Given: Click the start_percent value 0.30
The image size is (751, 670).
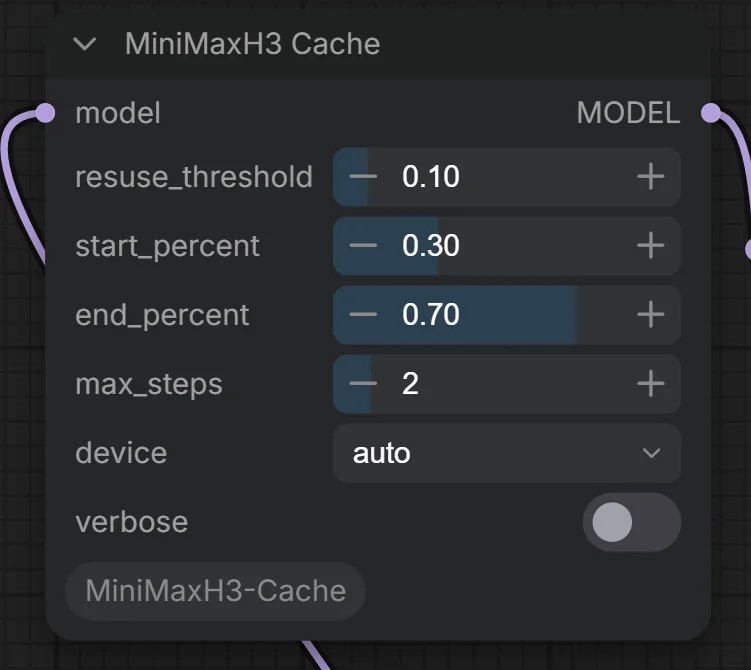Looking at the screenshot, I should [431, 246].
